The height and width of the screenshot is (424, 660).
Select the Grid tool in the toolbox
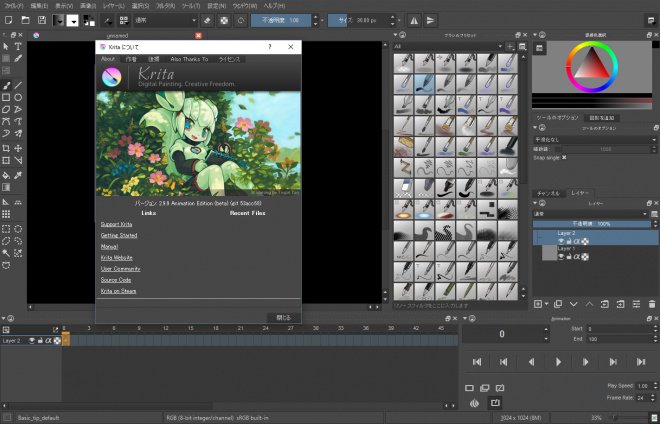click(6, 214)
